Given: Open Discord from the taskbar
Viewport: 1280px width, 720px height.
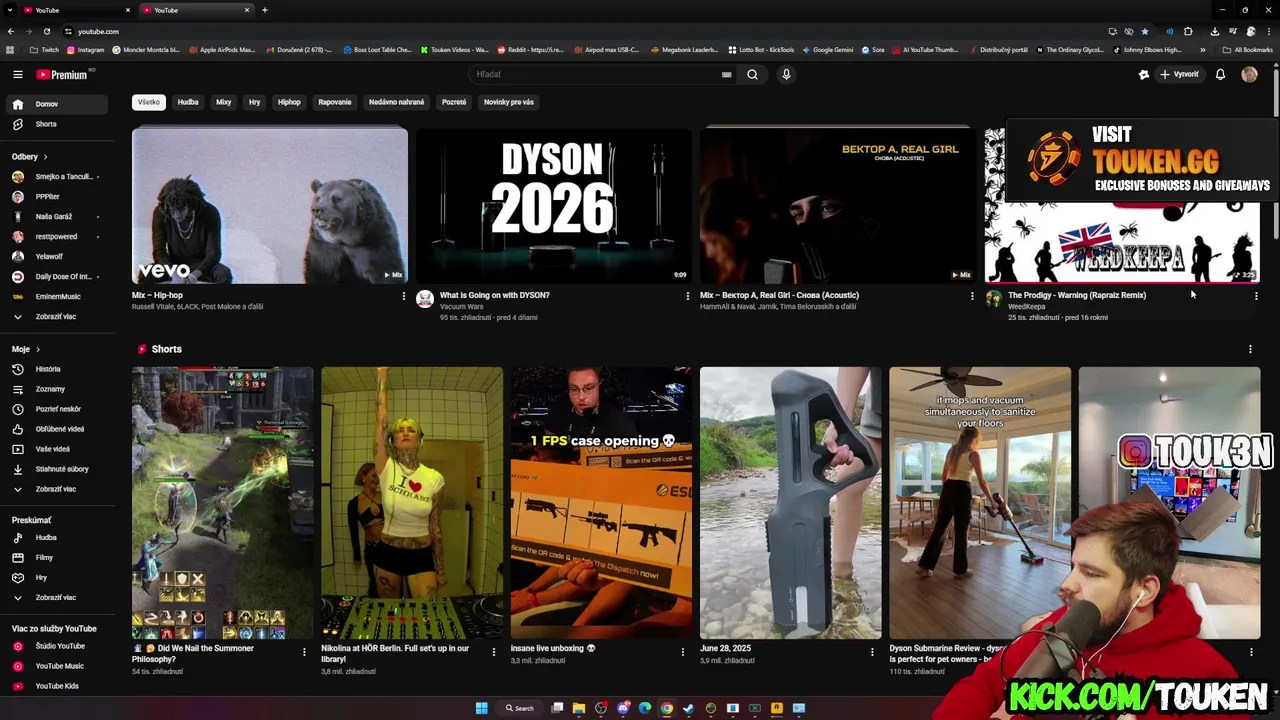Looking at the screenshot, I should pyautogui.click(x=623, y=708).
